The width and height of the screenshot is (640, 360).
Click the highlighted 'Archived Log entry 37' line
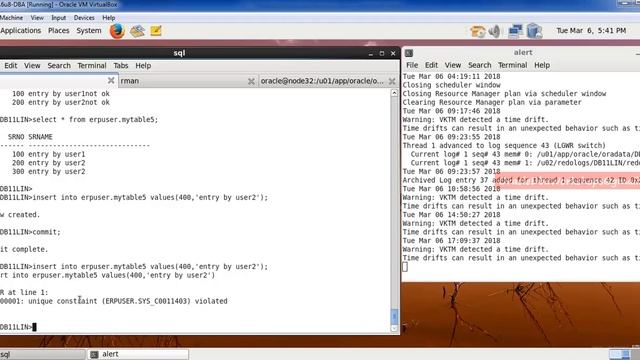tap(521, 180)
